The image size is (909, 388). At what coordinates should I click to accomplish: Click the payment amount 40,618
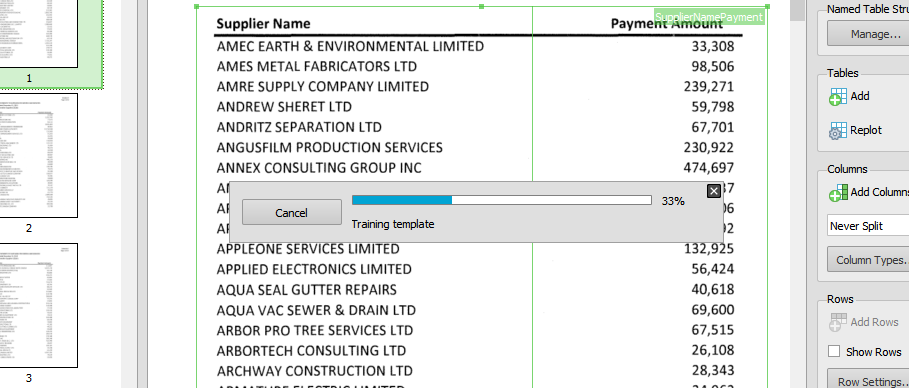[x=712, y=289]
